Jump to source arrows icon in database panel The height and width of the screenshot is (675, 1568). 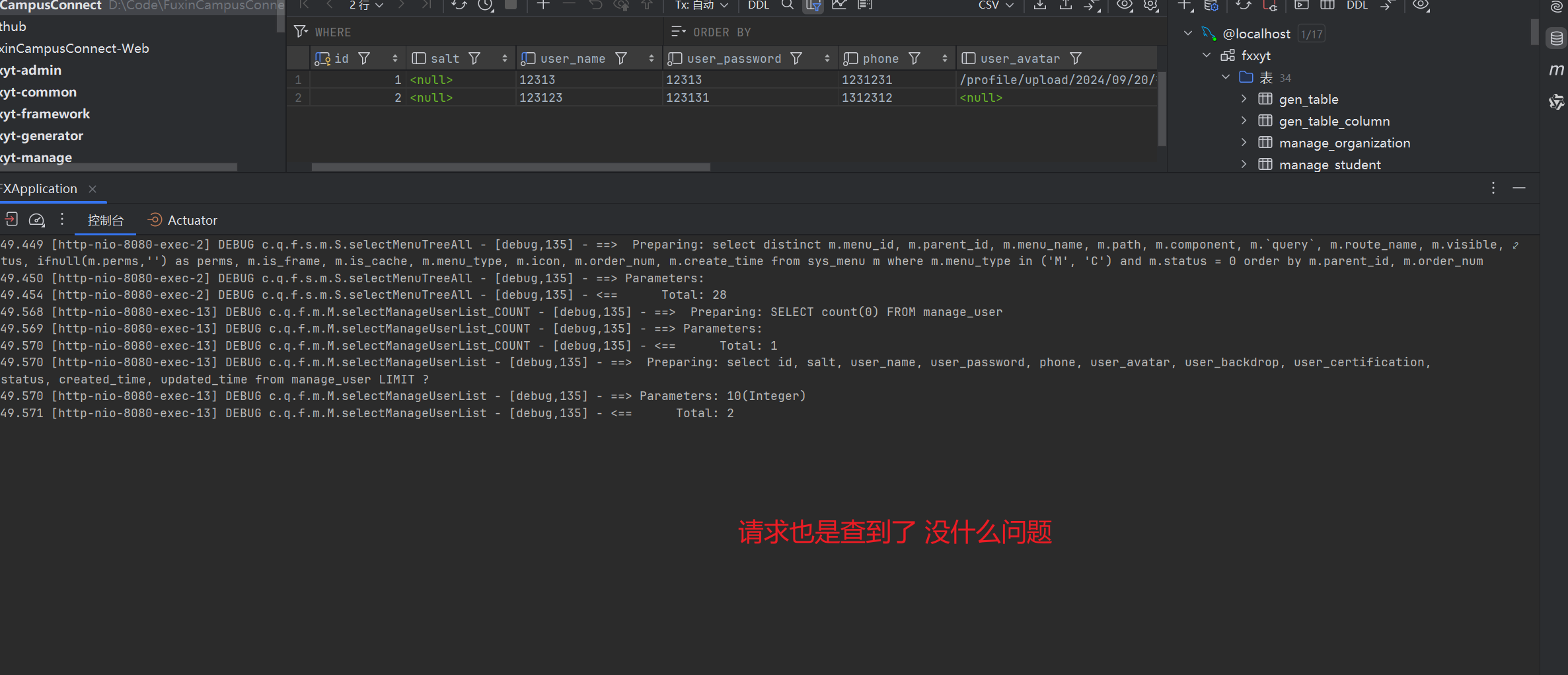click(x=1387, y=5)
